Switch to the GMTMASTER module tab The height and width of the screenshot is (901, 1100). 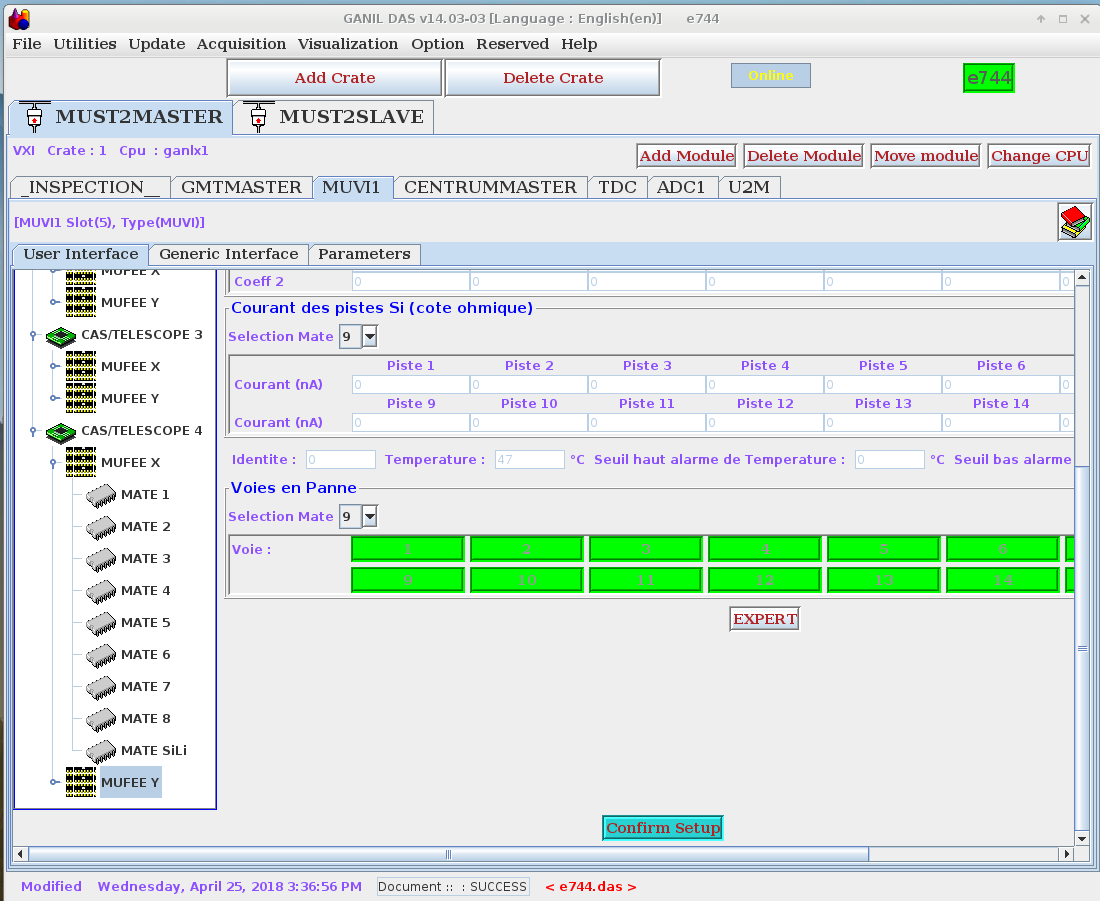coord(241,187)
